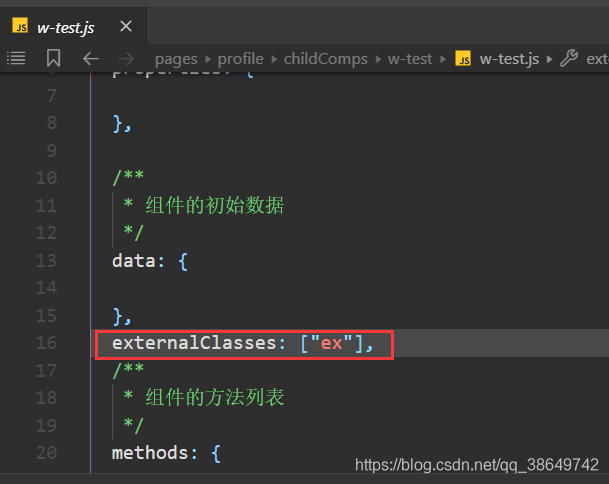
Task: Expand breadcrumb arrow after childComps
Action: click(x=378, y=59)
